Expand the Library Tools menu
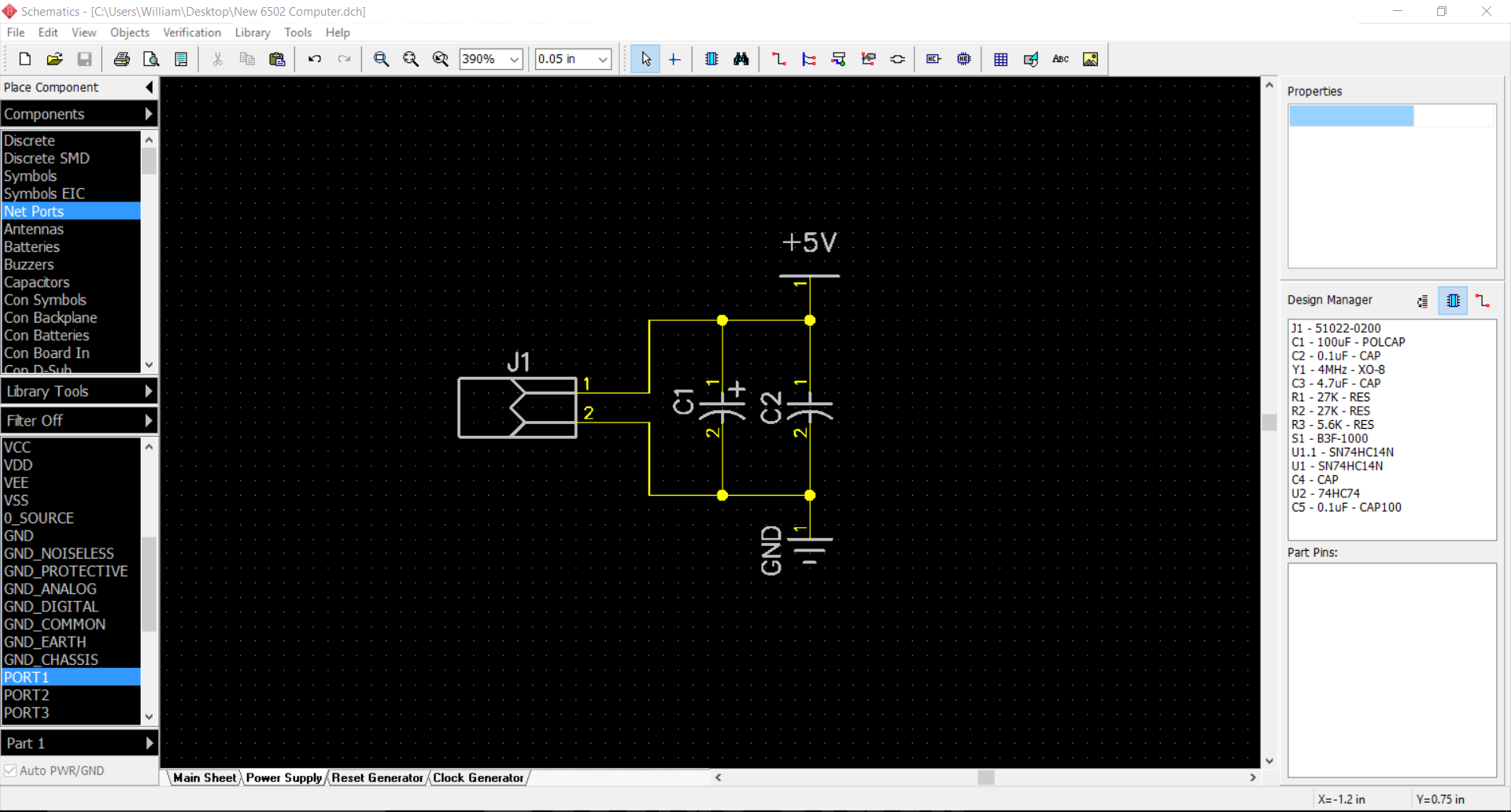Screen dimensions: 1511x812 pos(79,391)
